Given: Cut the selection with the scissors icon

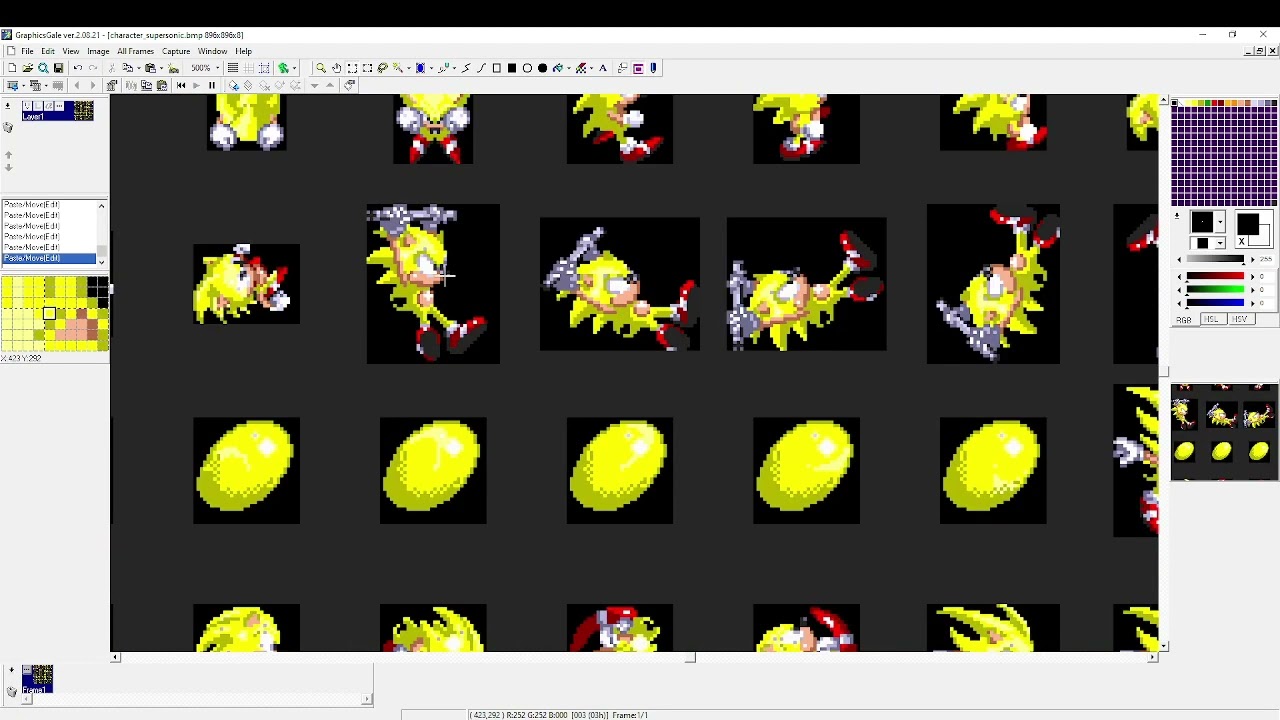Looking at the screenshot, I should coord(112,68).
